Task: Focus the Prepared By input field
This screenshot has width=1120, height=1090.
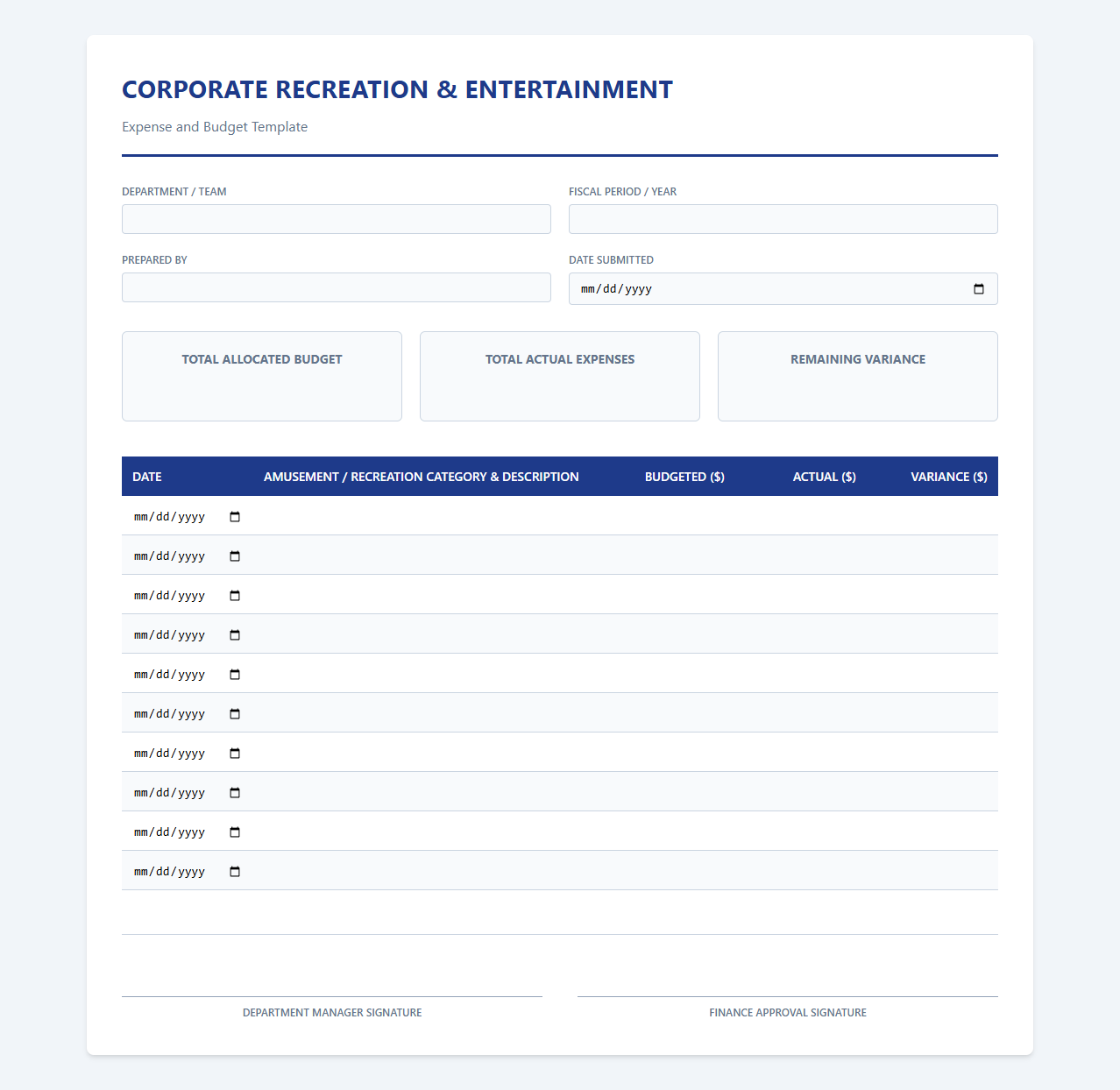Action: [x=337, y=287]
